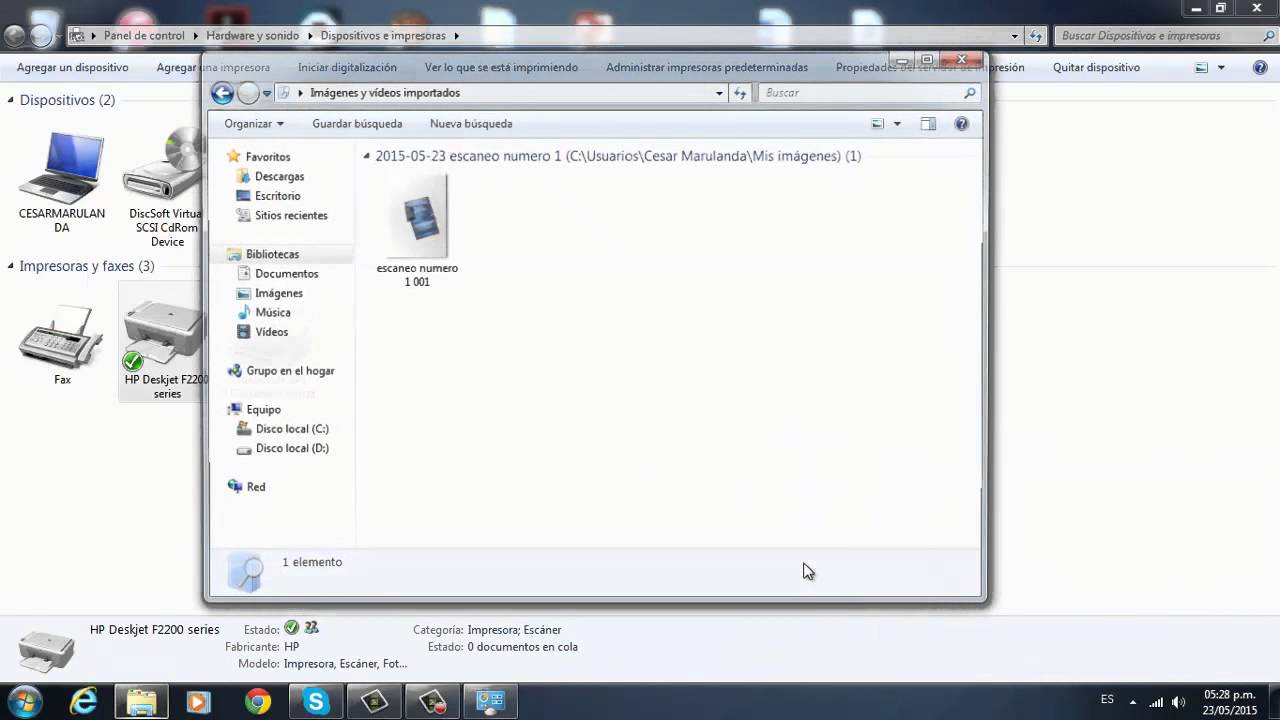Click forward arrow in front Explorer window
The width and height of the screenshot is (1280, 720).
point(248,93)
